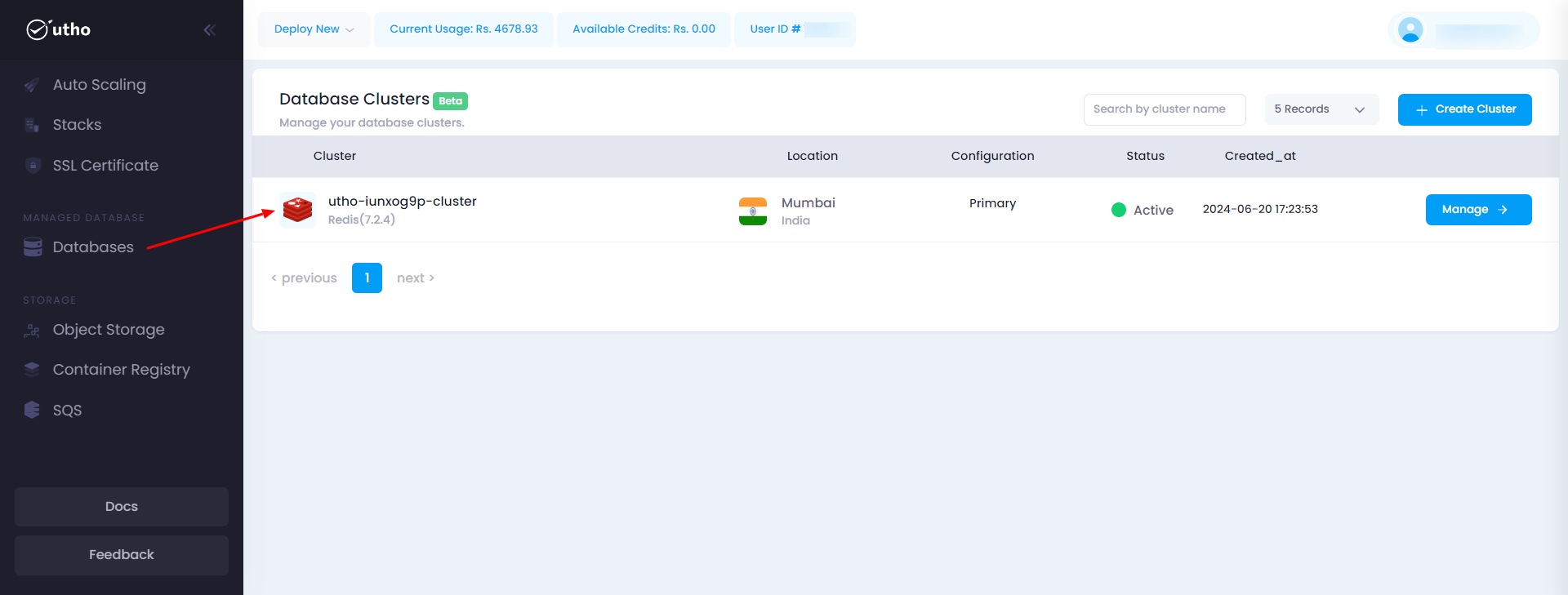Open the Feedback button
The width and height of the screenshot is (1568, 595).
point(122,555)
